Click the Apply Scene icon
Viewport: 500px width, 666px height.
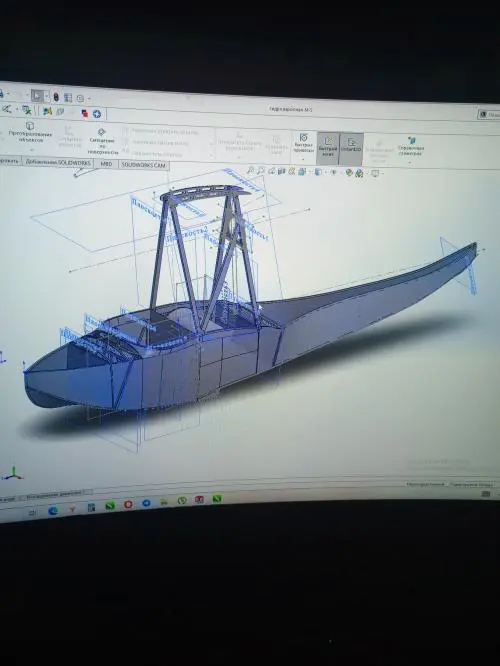coord(359,173)
